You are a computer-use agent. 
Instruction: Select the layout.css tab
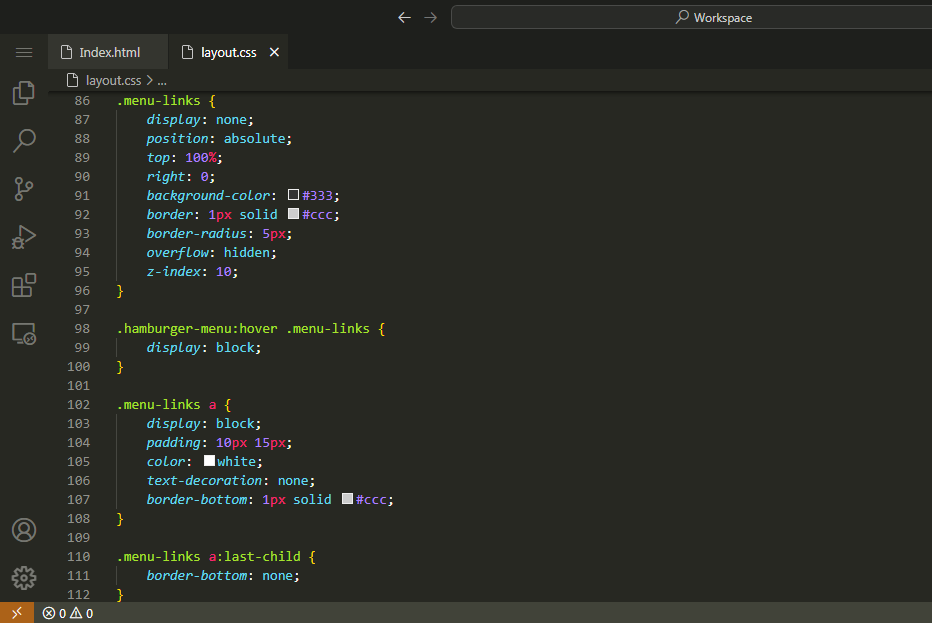tap(228, 52)
